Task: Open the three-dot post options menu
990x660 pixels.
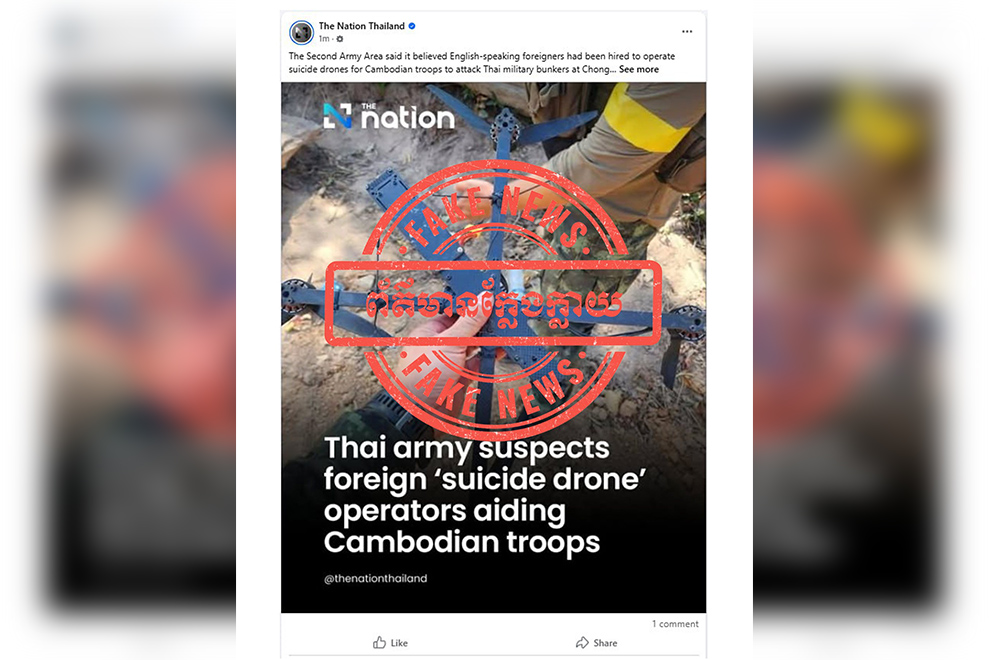Action: point(687,31)
